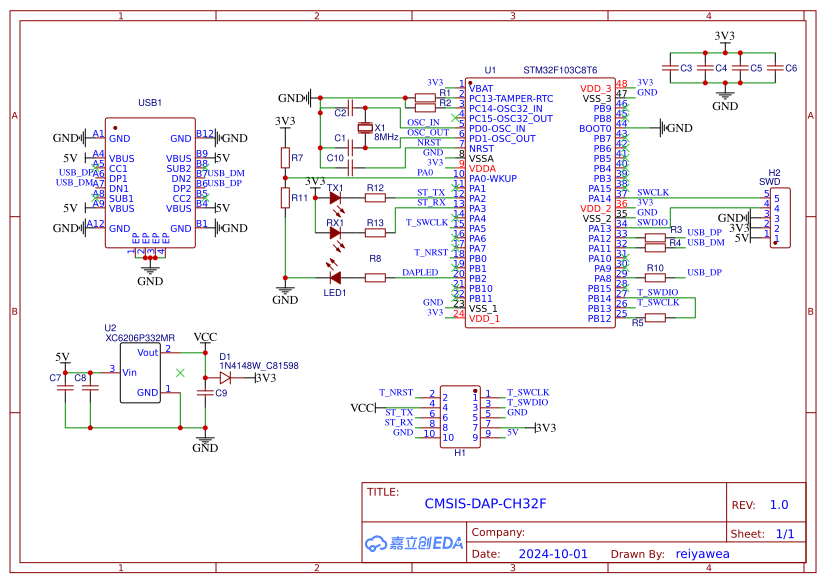The width and height of the screenshot is (826, 583).
Task: Click the R12 resistor symbol
Action: point(375,198)
